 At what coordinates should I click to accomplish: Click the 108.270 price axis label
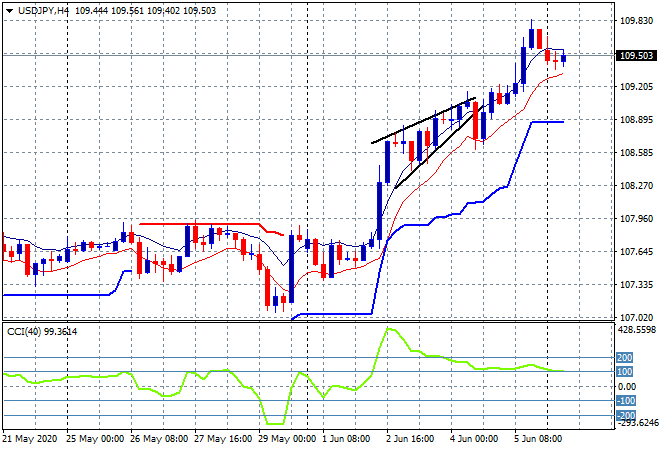636,186
